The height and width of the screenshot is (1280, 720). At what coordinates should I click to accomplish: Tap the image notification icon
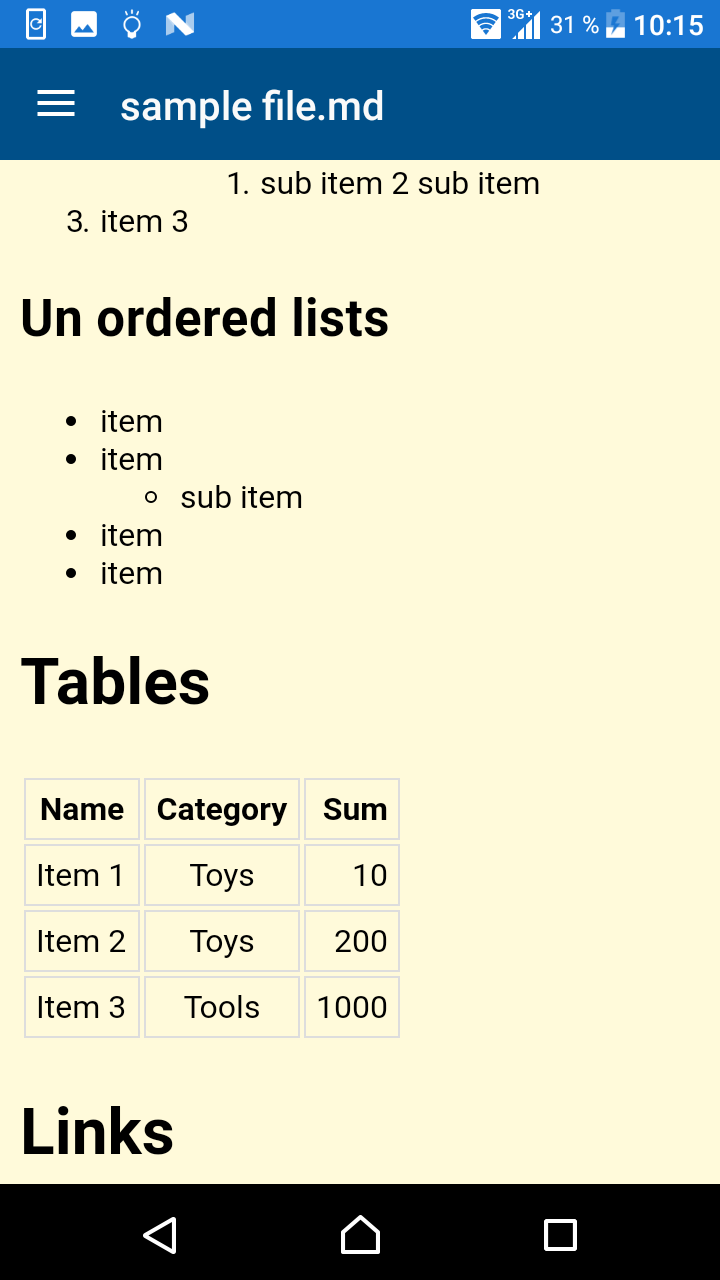point(84,24)
